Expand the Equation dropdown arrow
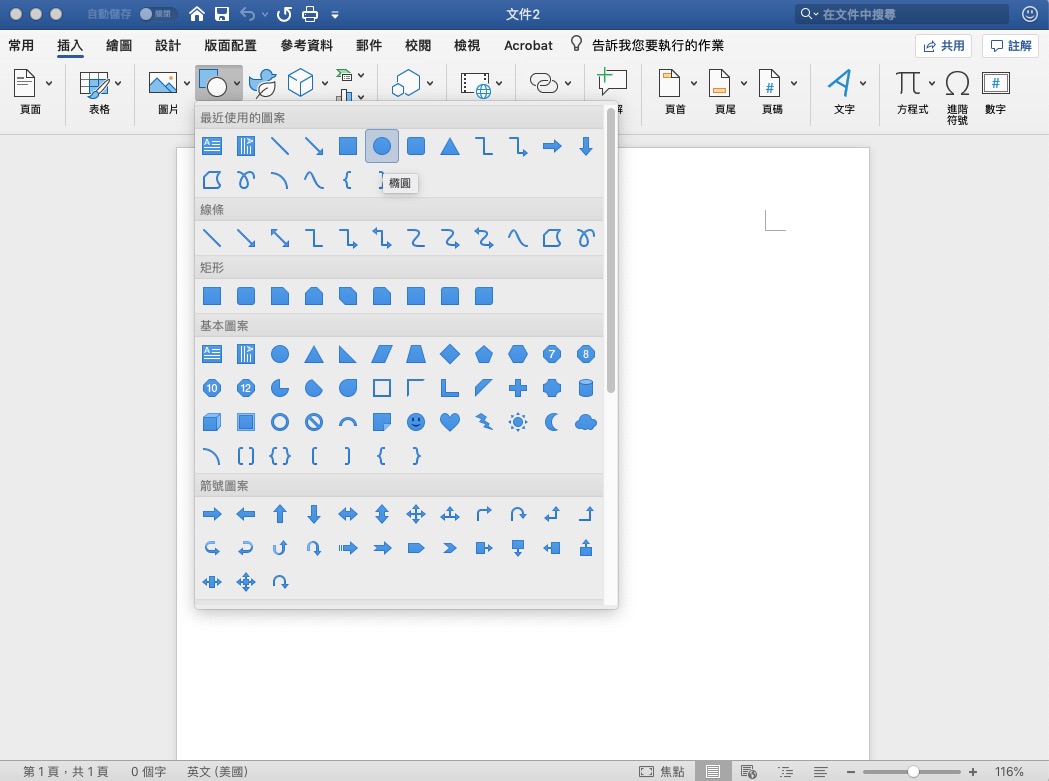Viewport: 1049px width, 781px height. (931, 83)
